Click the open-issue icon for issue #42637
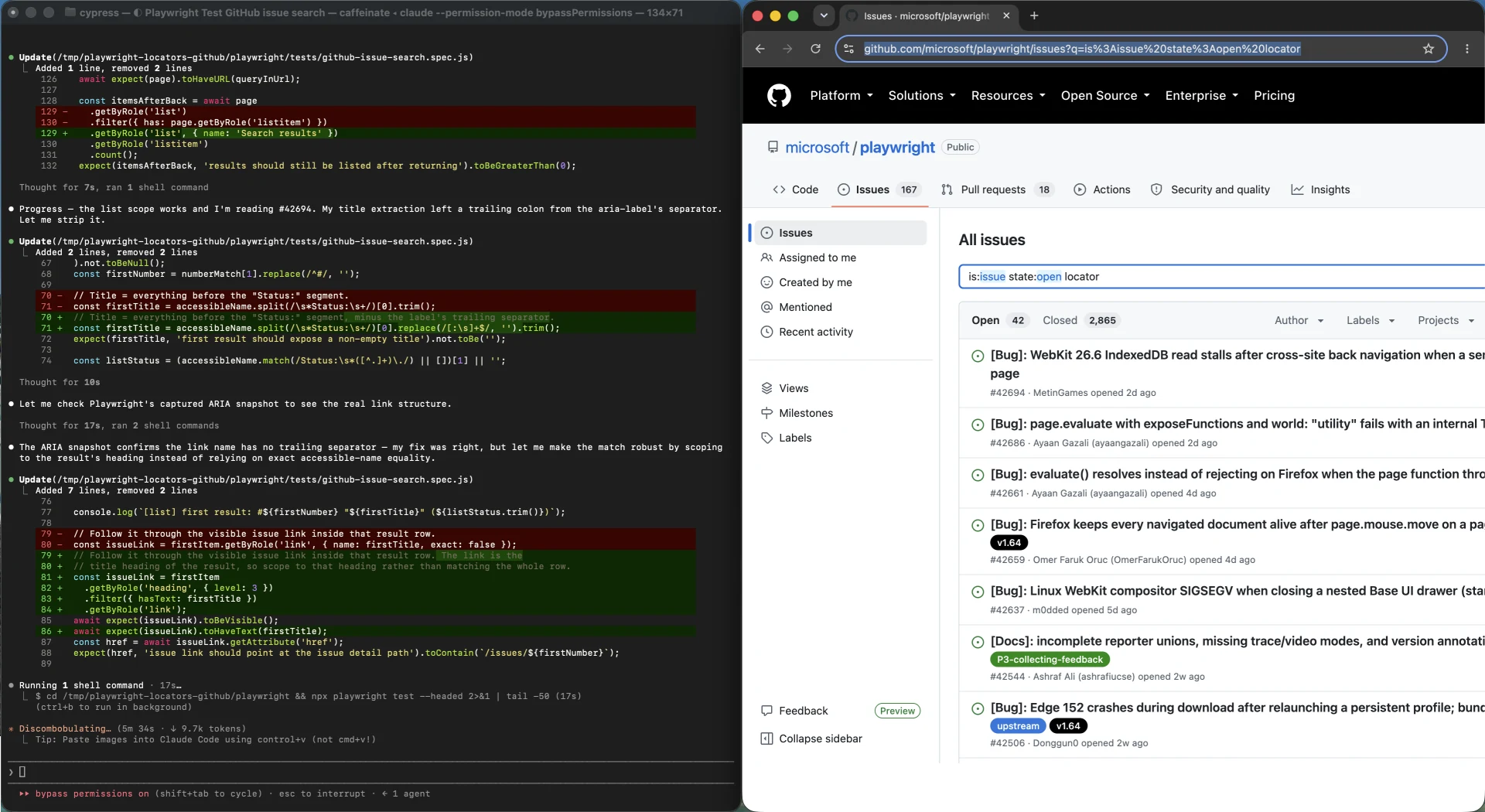 point(978,592)
